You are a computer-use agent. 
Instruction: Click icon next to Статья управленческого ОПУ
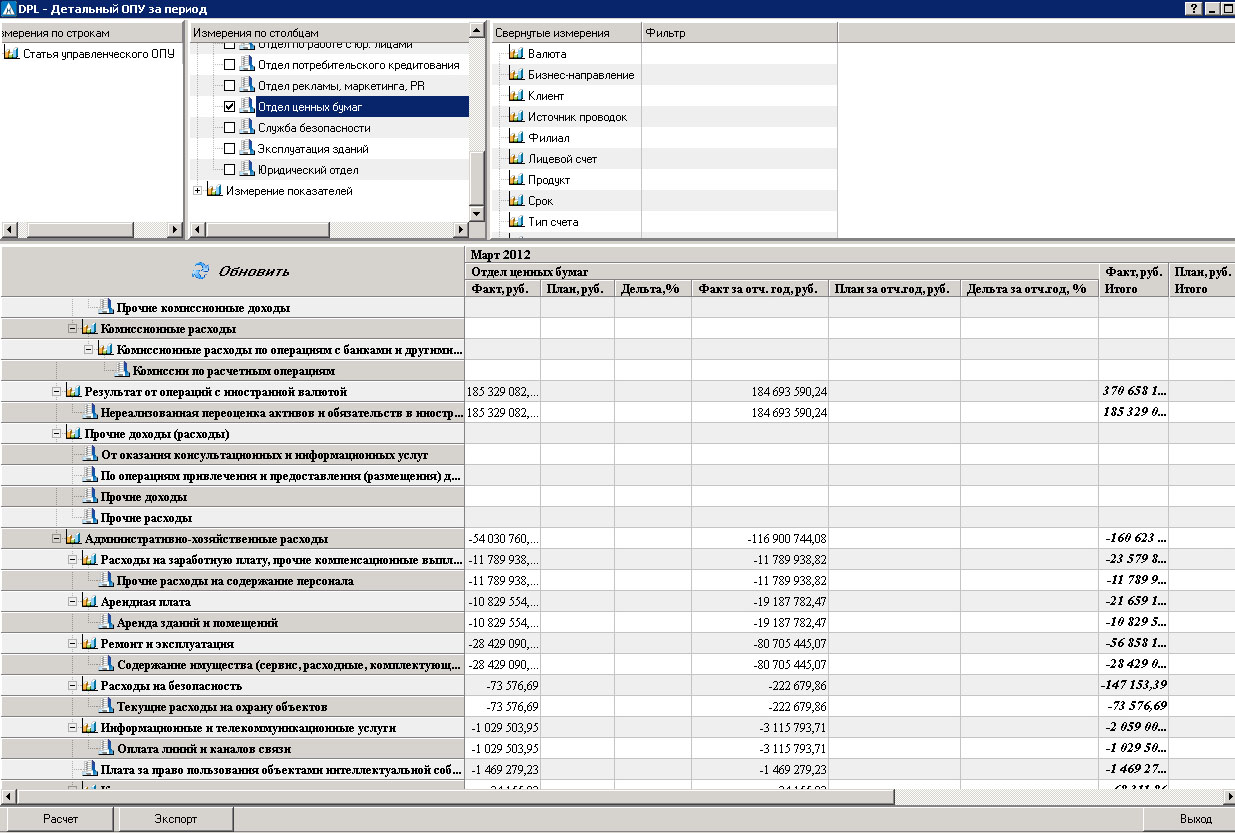click(x=12, y=53)
